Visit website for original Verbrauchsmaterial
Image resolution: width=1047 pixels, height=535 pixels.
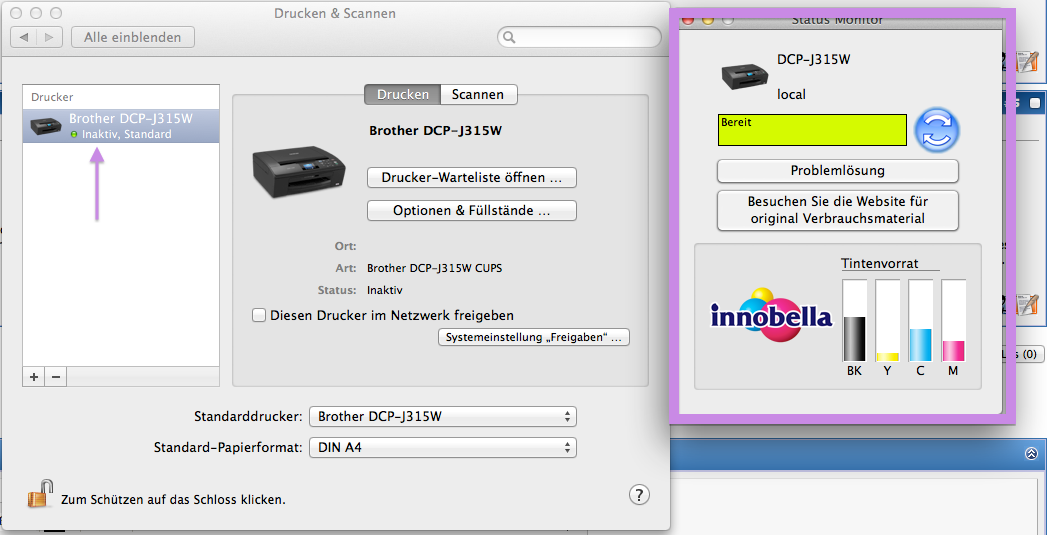[x=837, y=210]
